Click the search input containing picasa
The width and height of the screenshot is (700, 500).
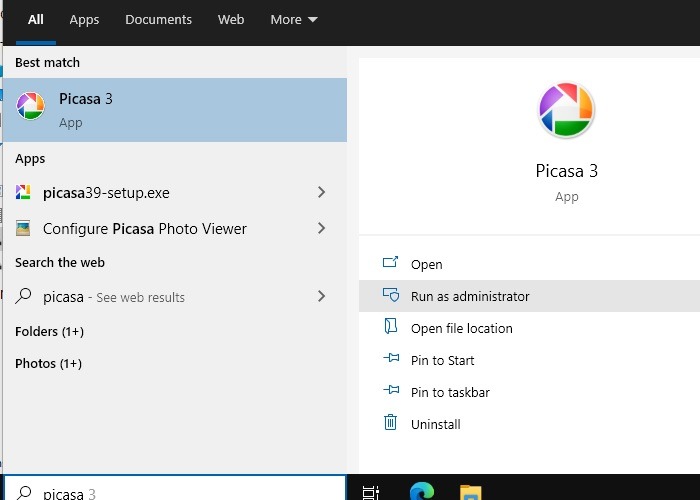175,488
